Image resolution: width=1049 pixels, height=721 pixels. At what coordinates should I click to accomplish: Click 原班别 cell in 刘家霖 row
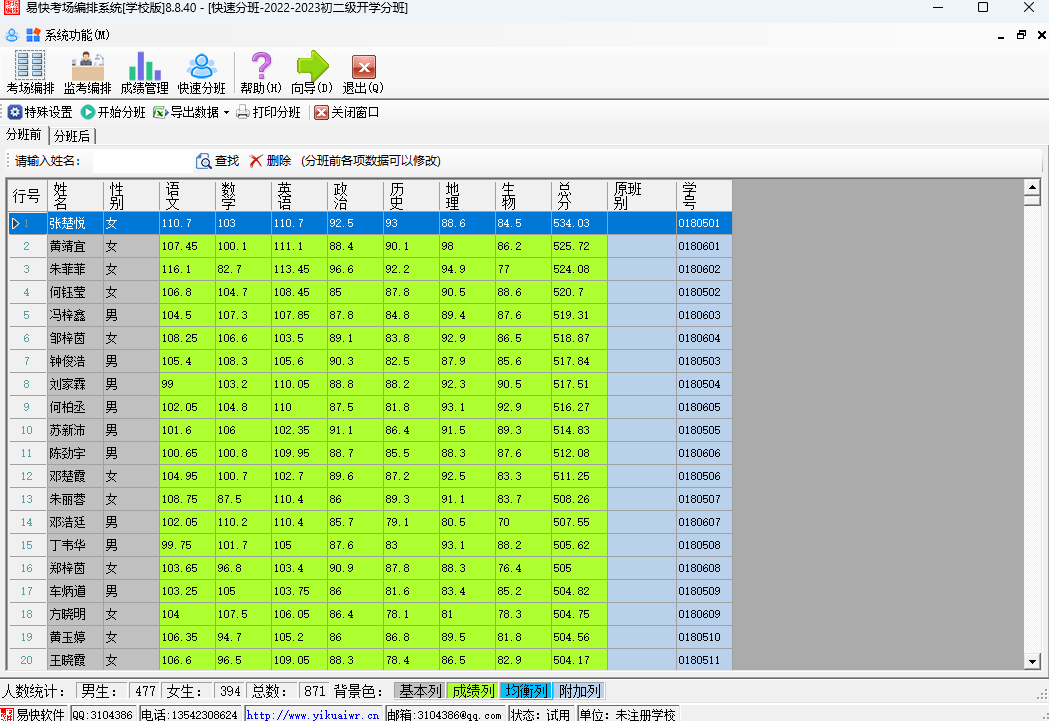642,385
